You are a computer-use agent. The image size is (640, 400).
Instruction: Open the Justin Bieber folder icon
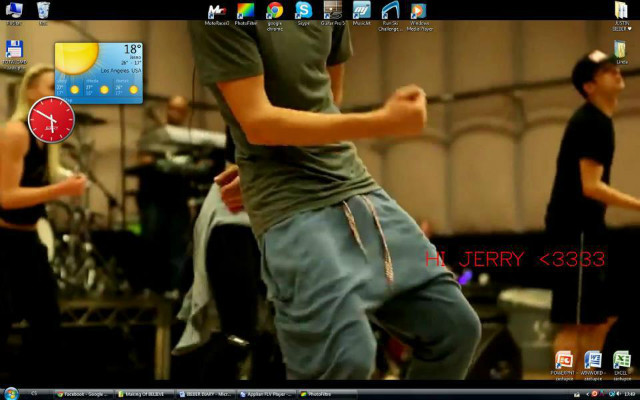pos(621,16)
